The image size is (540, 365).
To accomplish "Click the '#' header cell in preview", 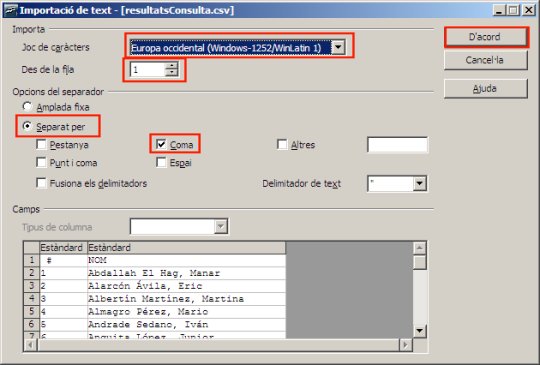I will click(64, 260).
